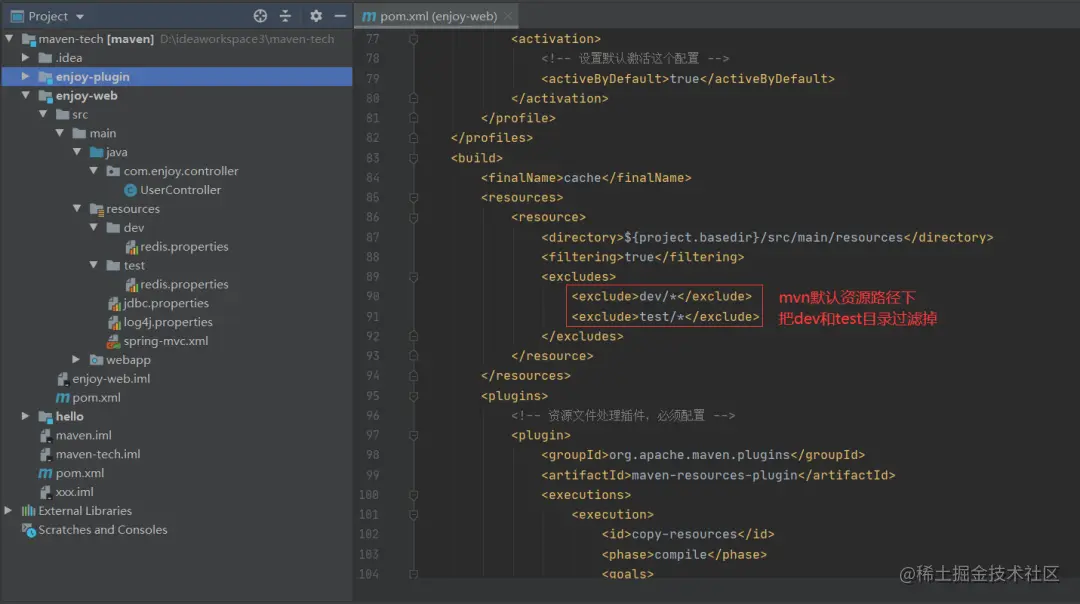Toggle fold marker at line 100 executions
The width and height of the screenshot is (1080, 604).
tap(413, 495)
